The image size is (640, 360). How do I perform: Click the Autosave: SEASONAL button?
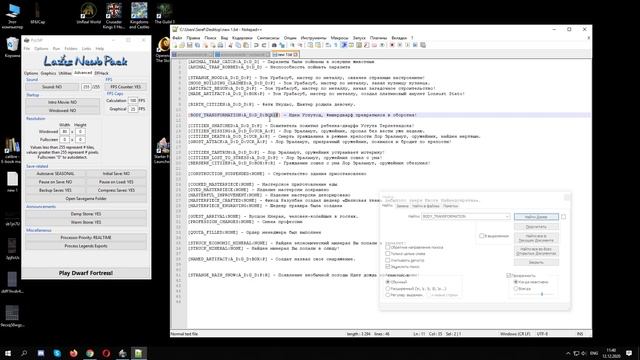coord(56,173)
